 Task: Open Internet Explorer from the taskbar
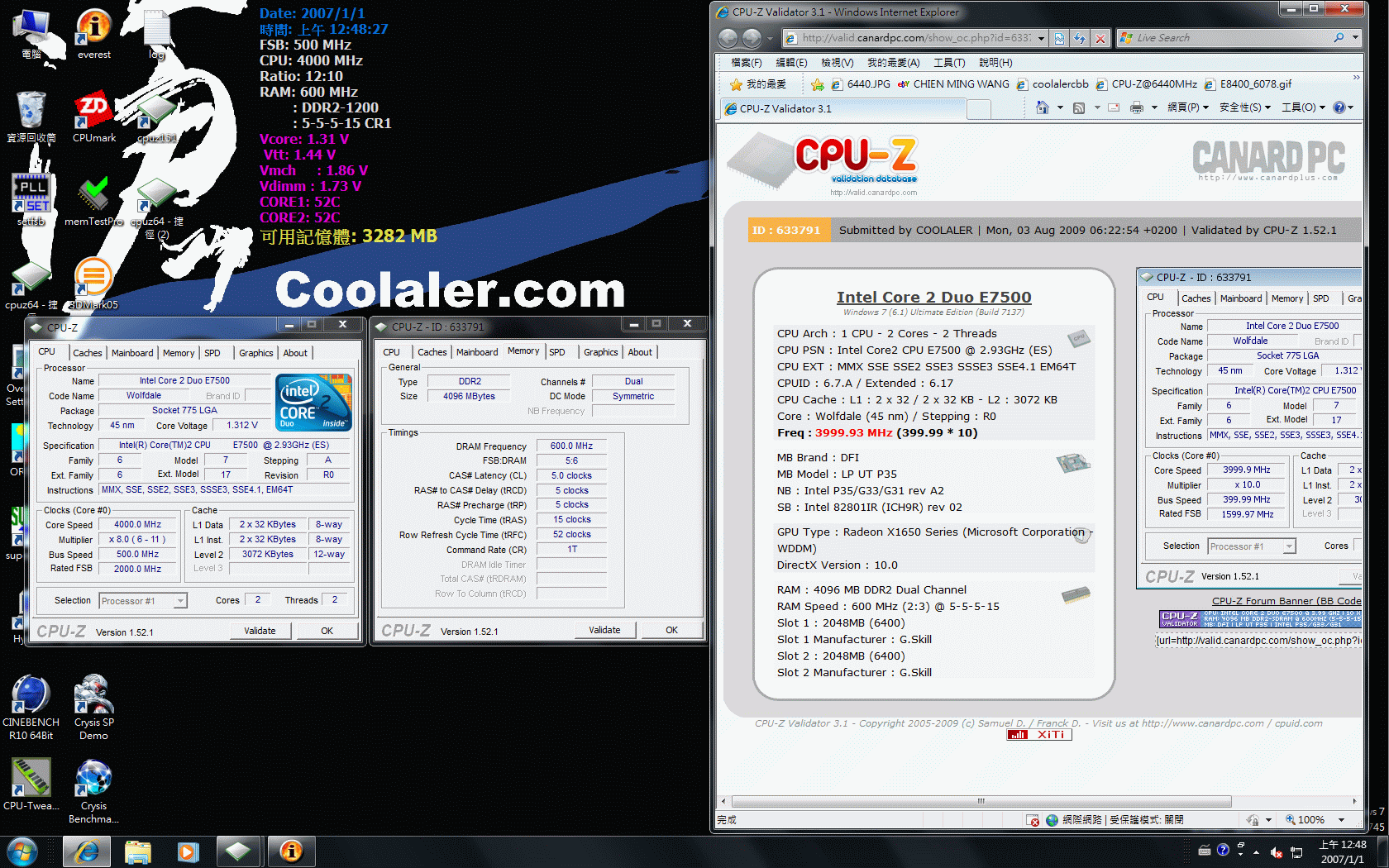(x=86, y=851)
